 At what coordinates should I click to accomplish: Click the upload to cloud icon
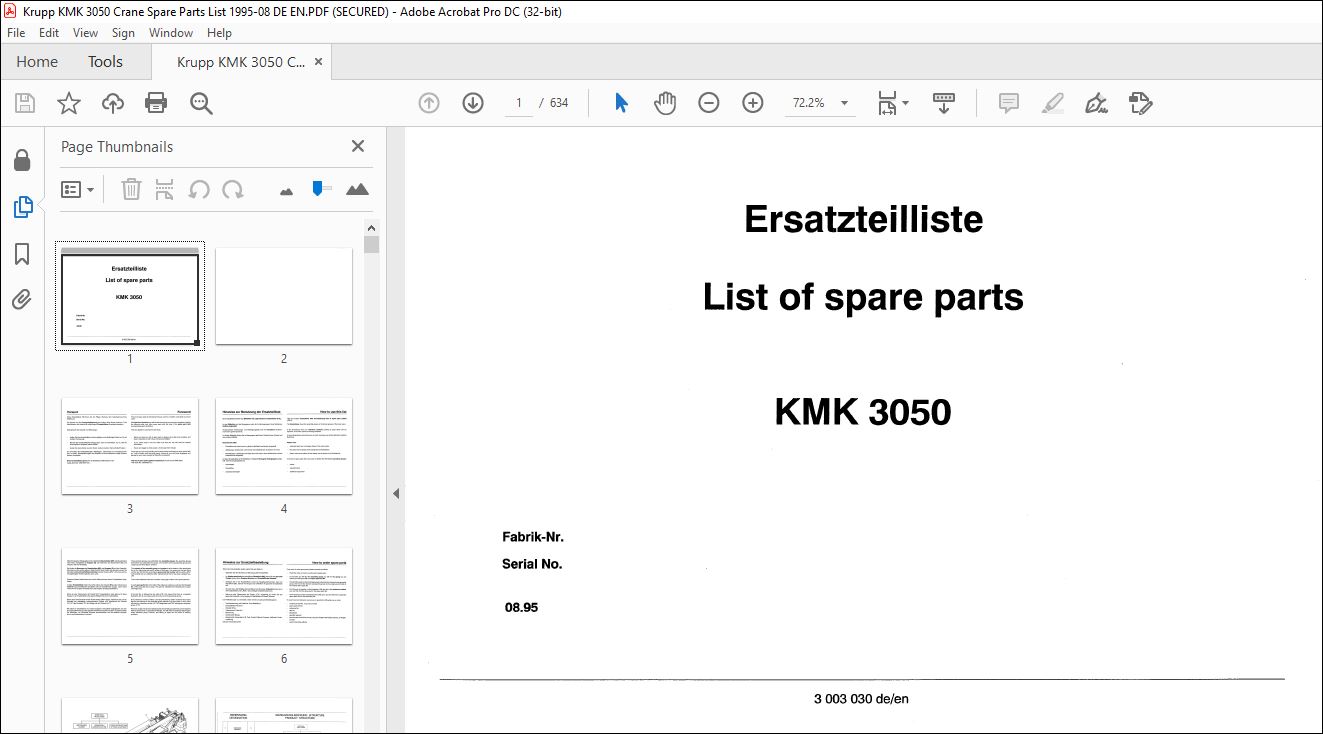coord(113,103)
